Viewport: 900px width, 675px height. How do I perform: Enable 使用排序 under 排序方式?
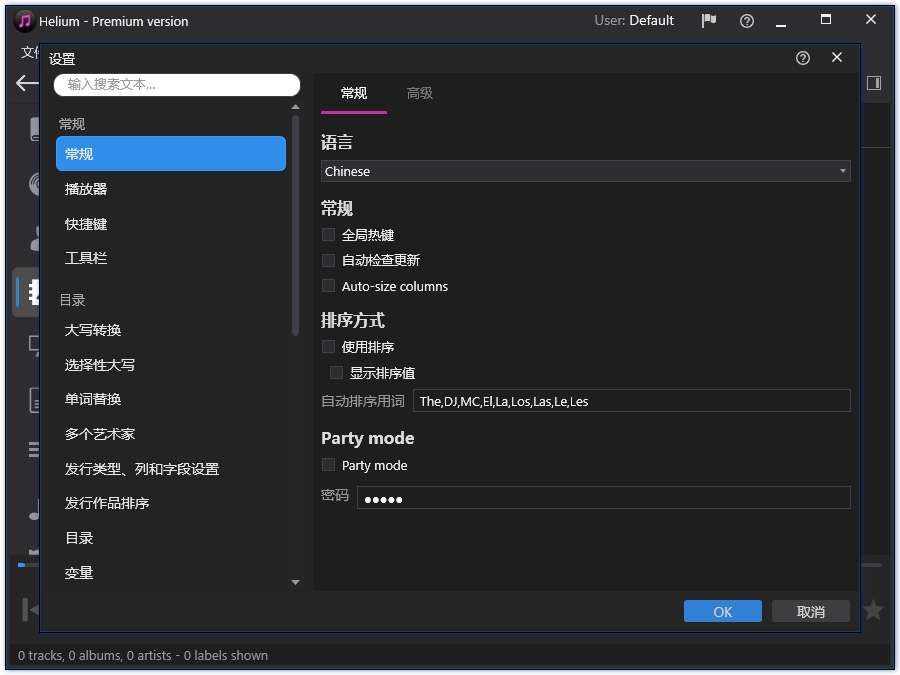click(328, 346)
